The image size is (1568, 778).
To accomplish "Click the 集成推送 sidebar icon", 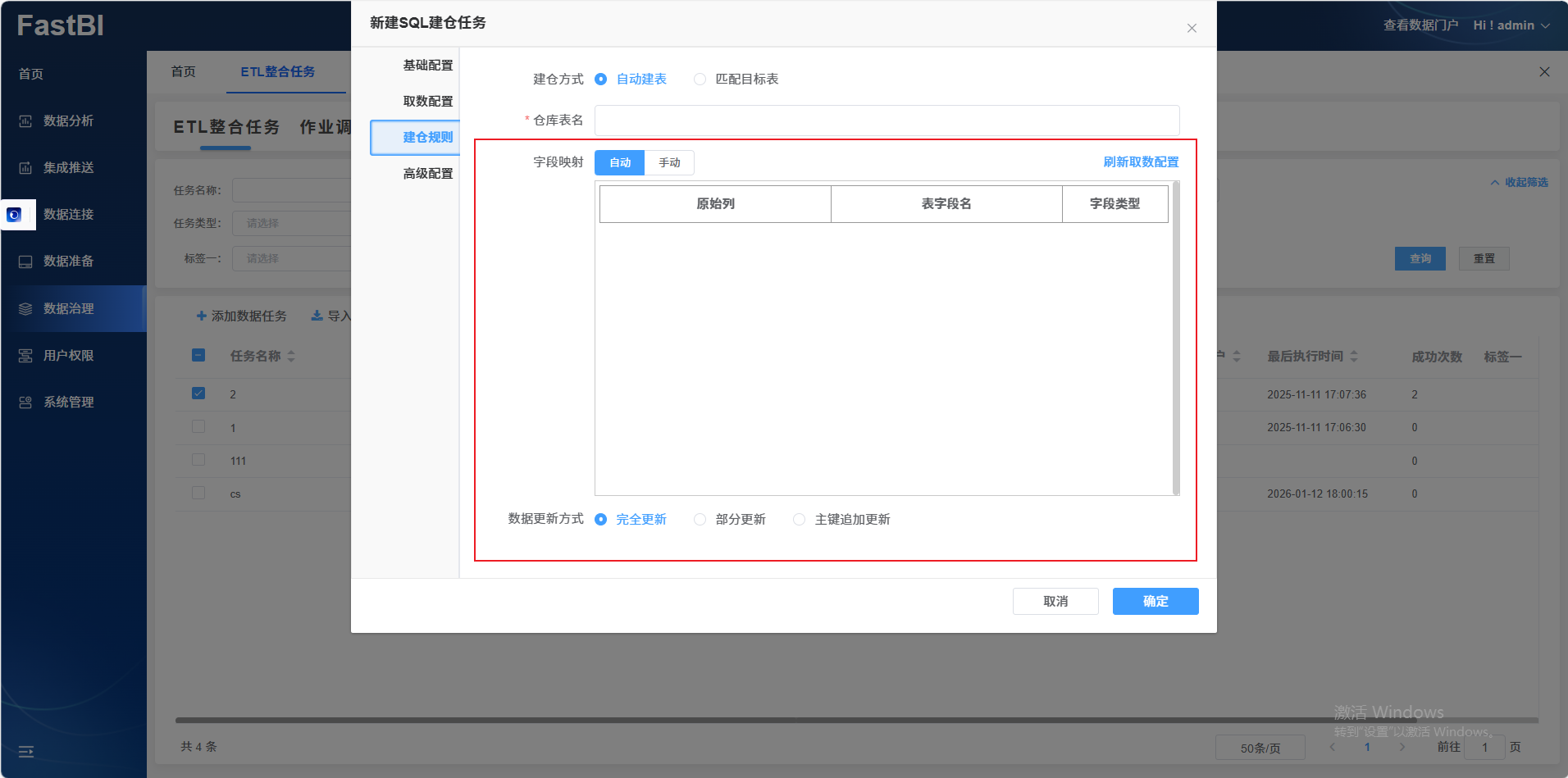I will [25, 168].
